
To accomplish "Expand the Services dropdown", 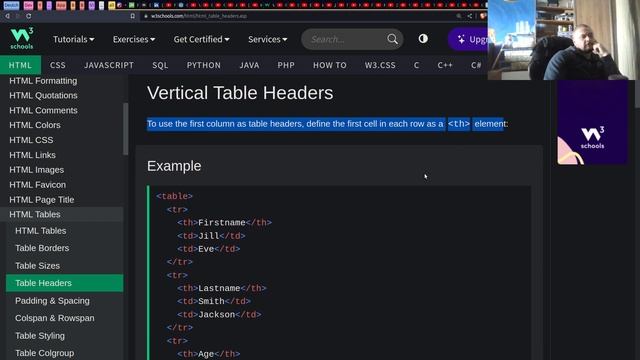I will coord(267,39).
